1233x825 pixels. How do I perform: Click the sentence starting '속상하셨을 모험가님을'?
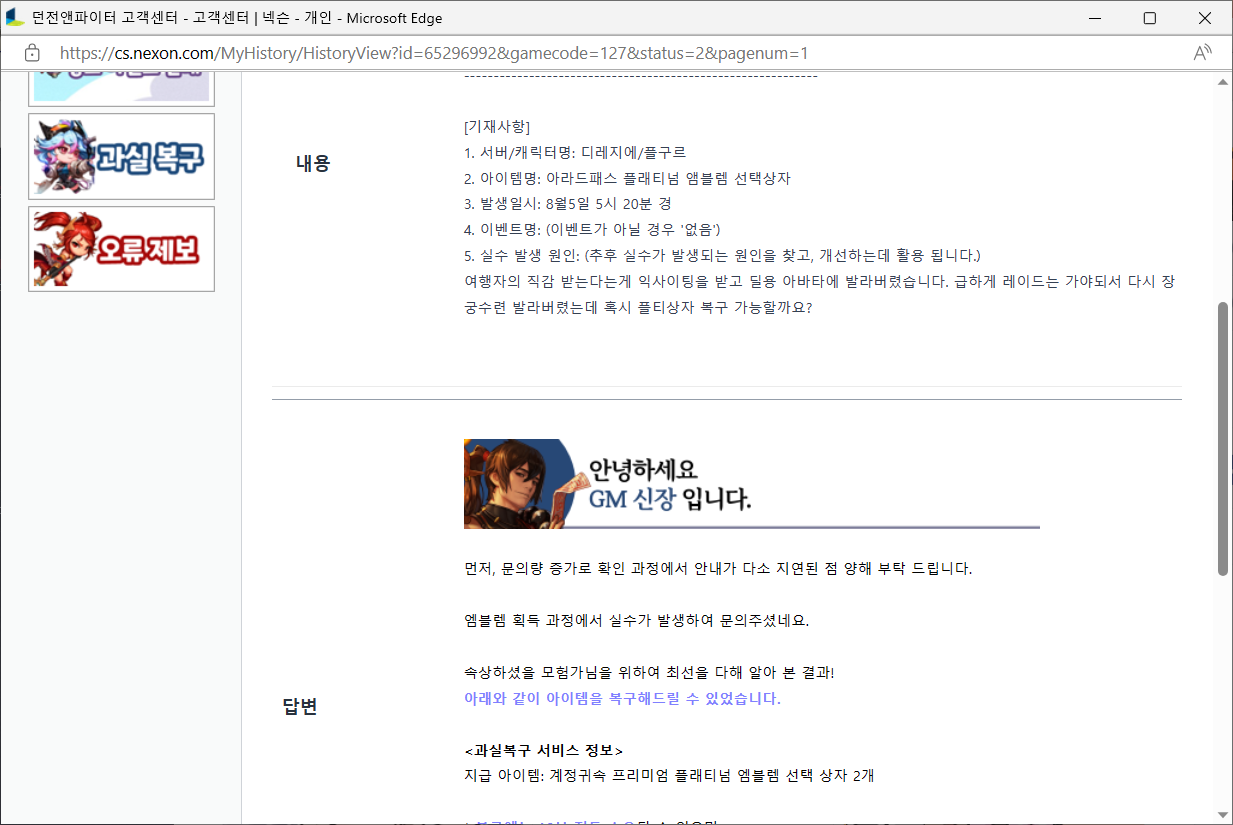pyautogui.click(x=649, y=673)
